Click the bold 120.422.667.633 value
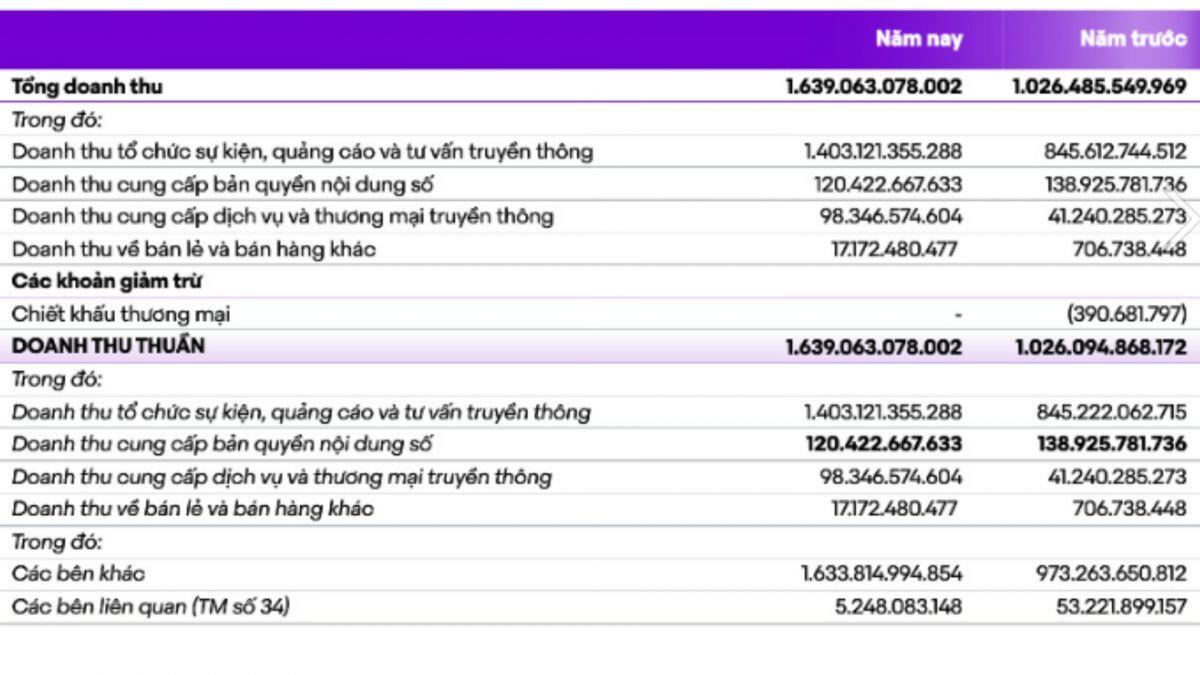The height and width of the screenshot is (675, 1200). 883,444
